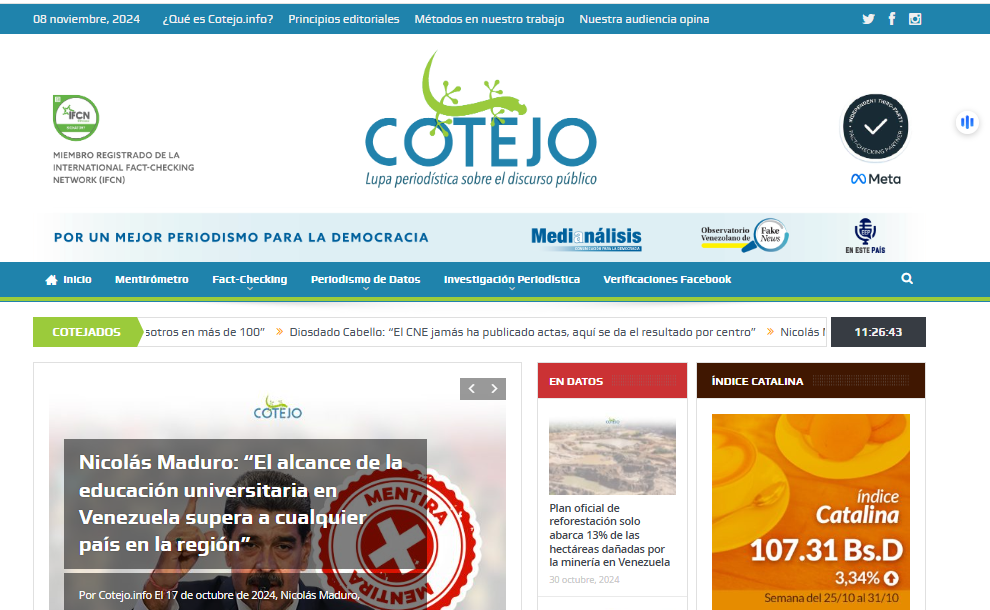This screenshot has width=990, height=610.
Task: Open the Periodismo de Datos menu item
Action: point(366,279)
